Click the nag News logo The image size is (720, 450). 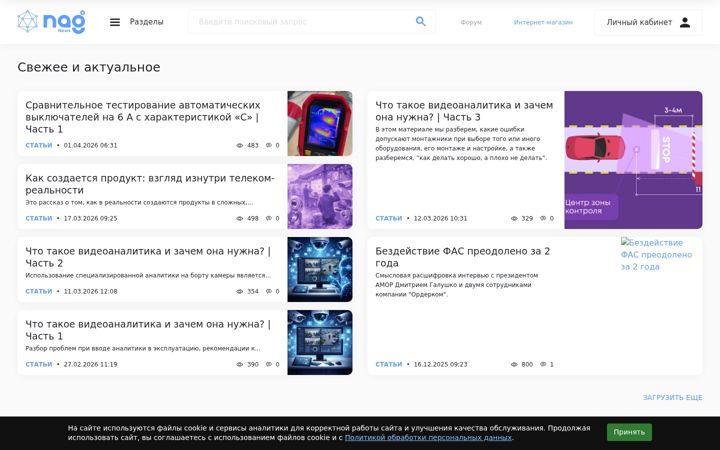pyautogui.click(x=51, y=22)
